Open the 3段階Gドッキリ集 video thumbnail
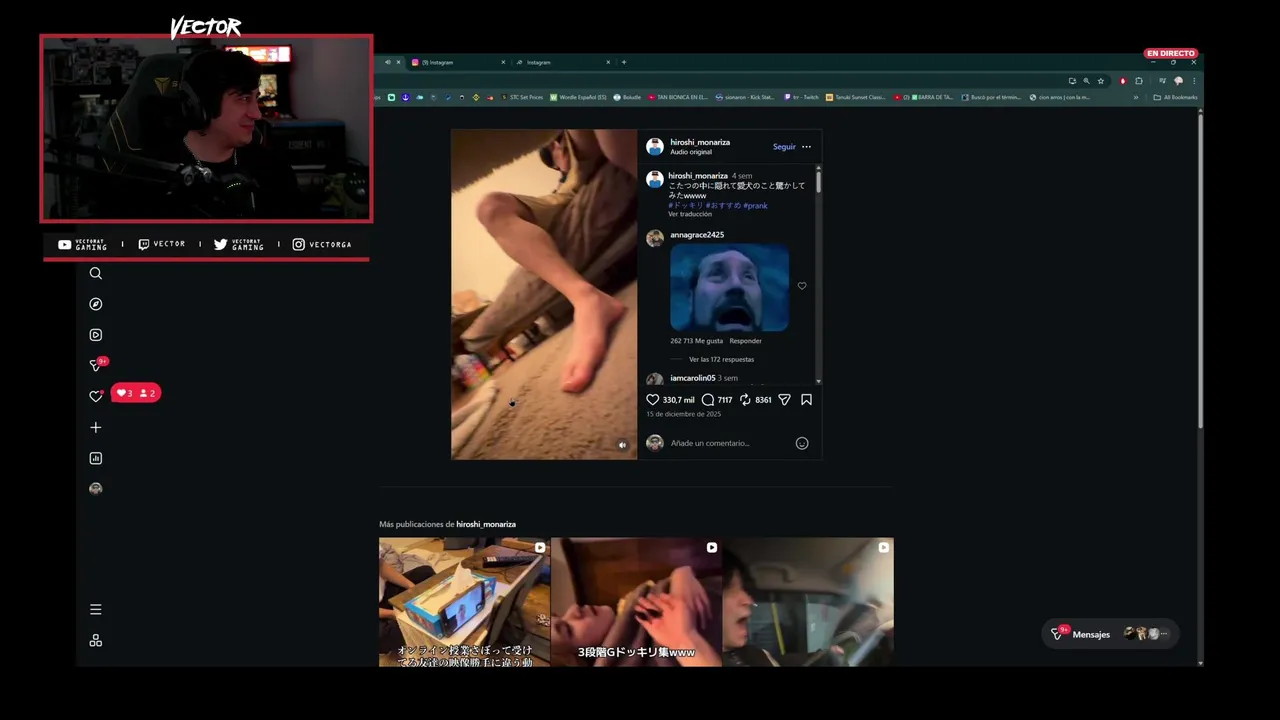Screen dimensions: 1280x720 pyautogui.click(x=636, y=602)
